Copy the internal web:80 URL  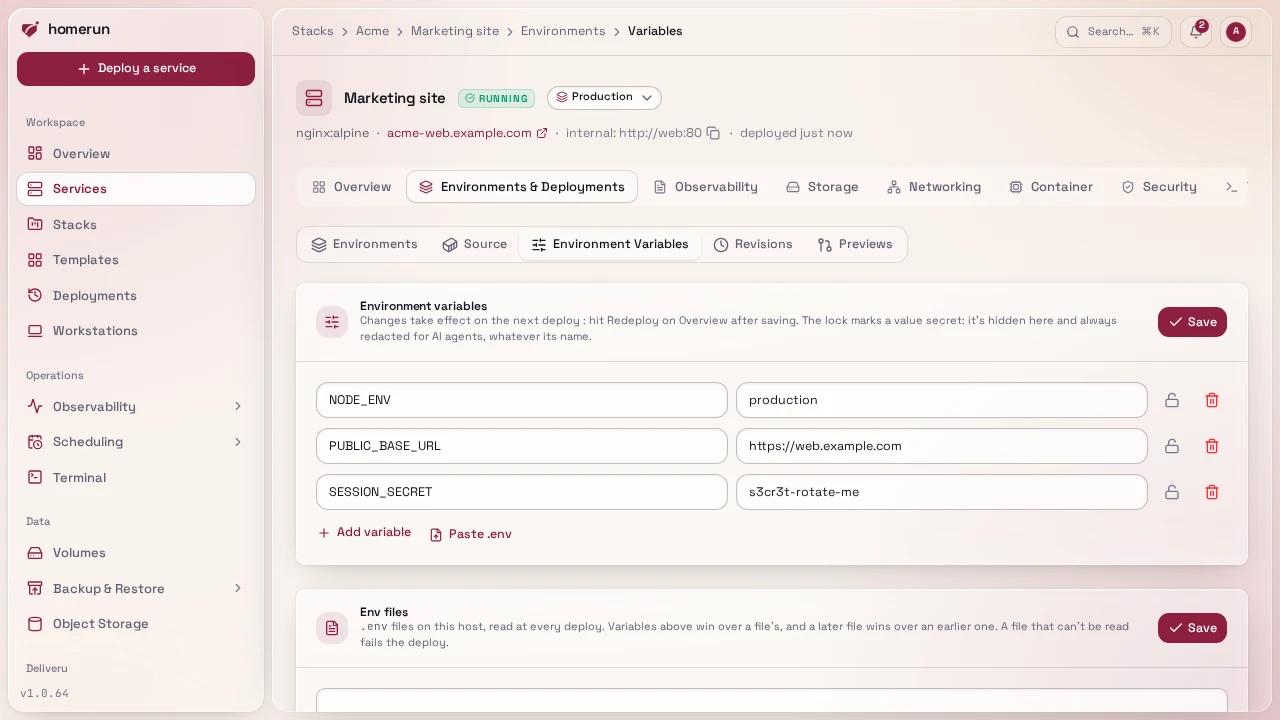[x=713, y=133]
